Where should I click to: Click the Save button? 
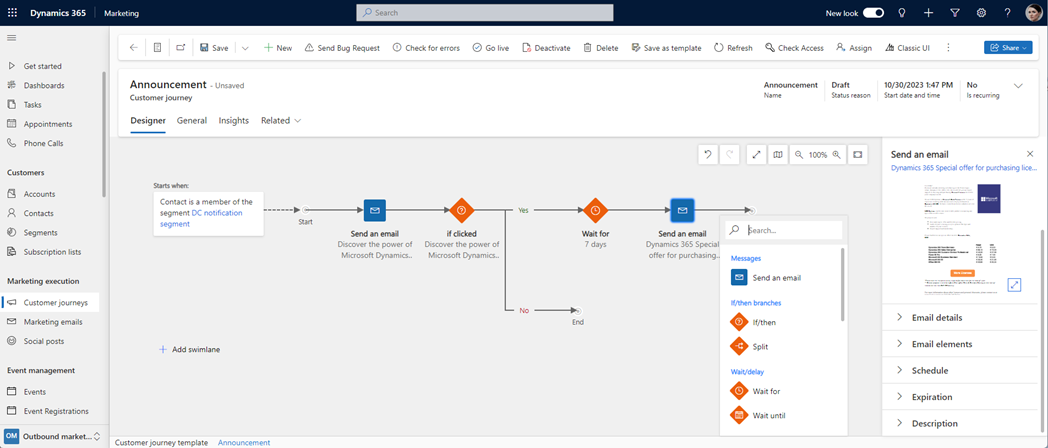tap(214, 48)
